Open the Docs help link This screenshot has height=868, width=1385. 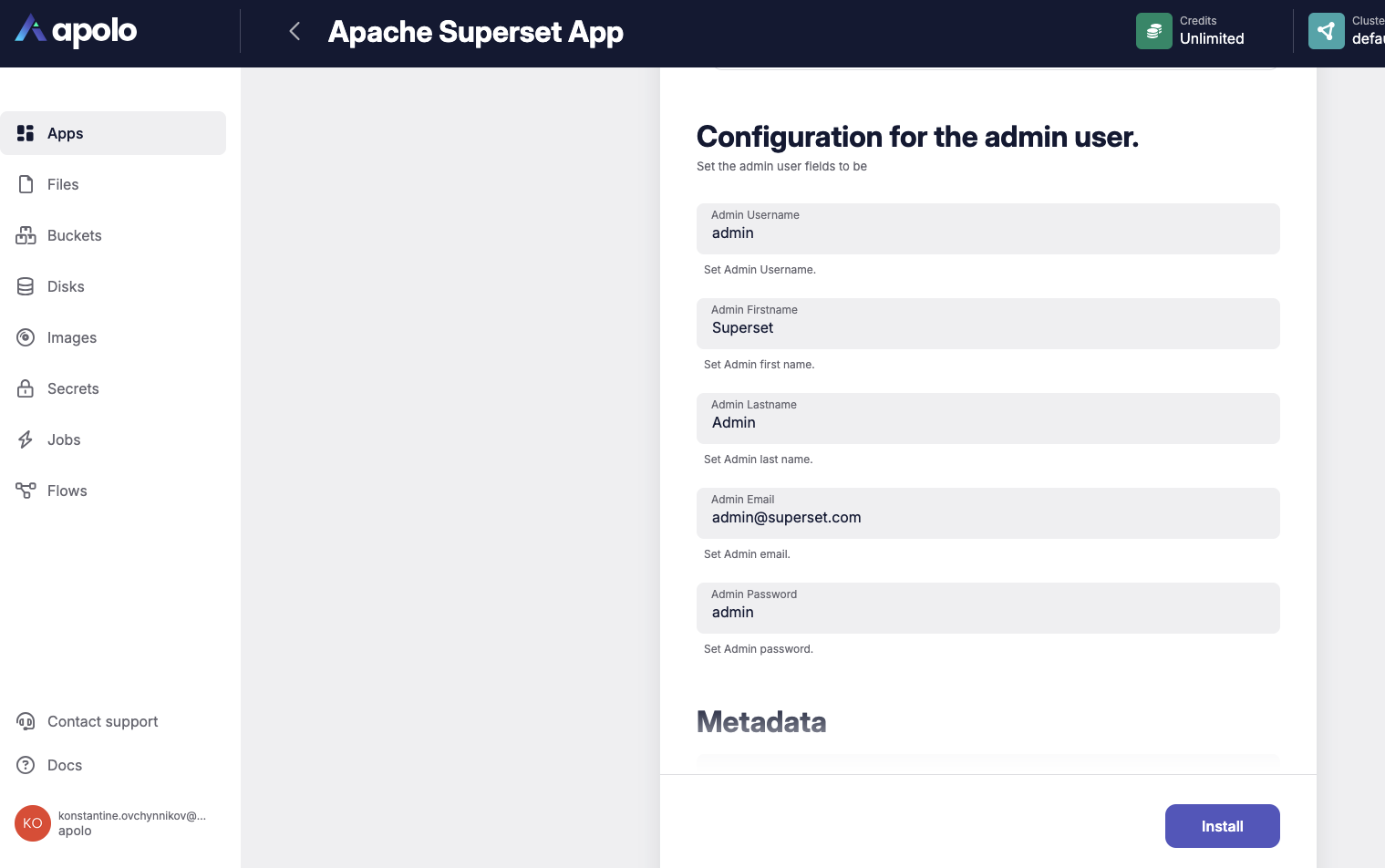click(x=64, y=765)
